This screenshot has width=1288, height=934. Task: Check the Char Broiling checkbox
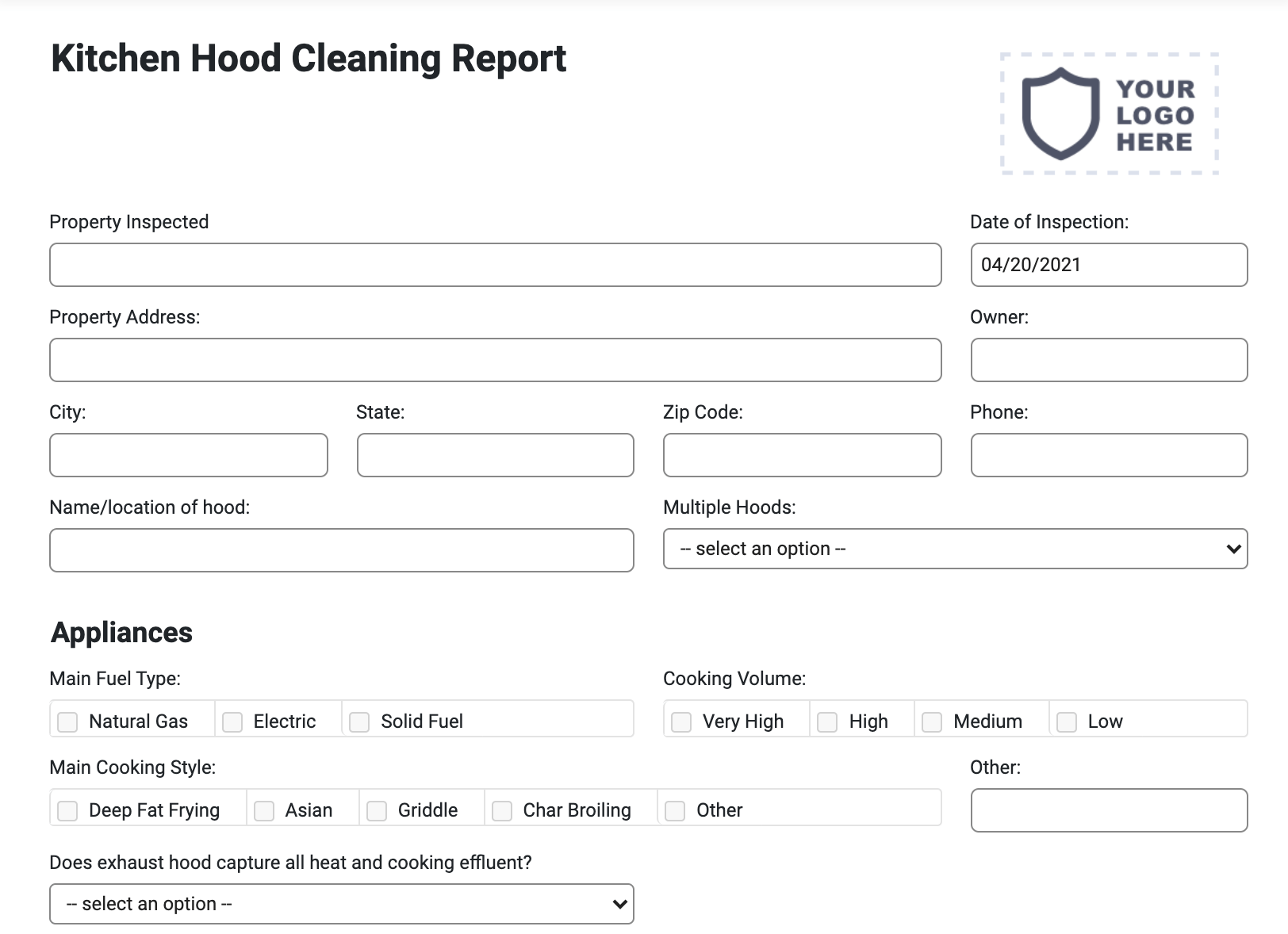click(501, 810)
